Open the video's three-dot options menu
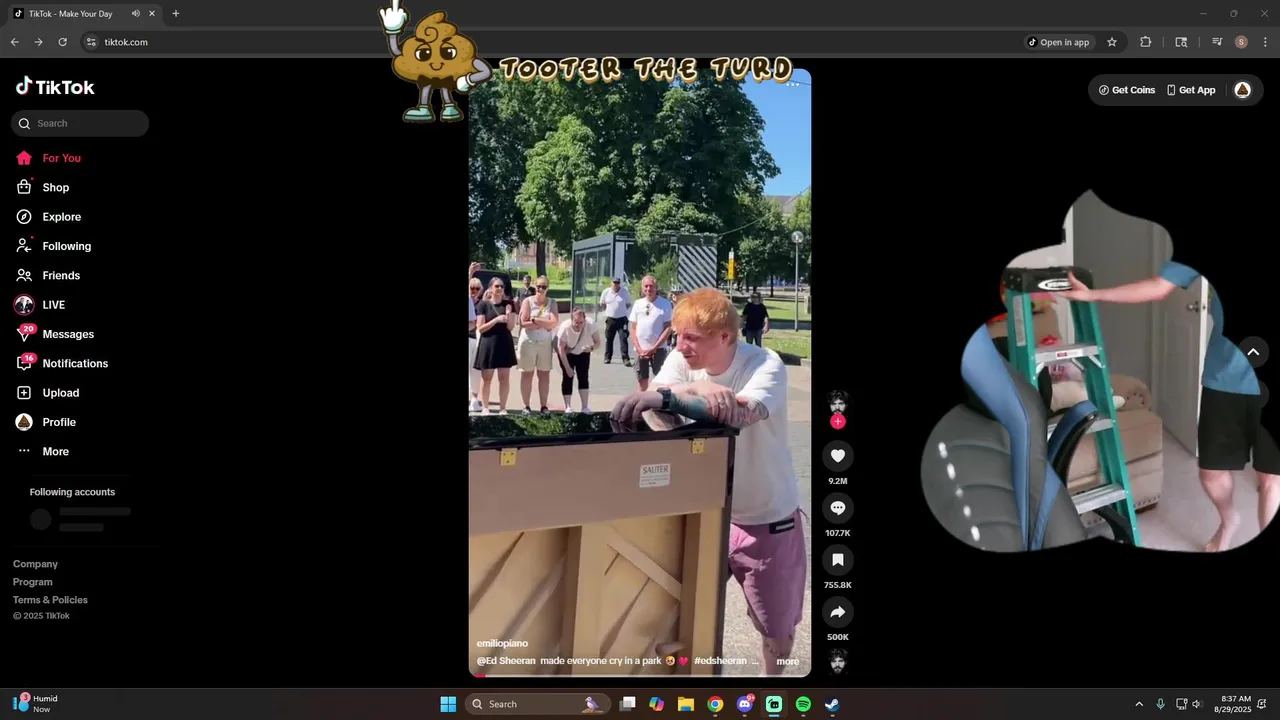Screen dimensions: 1280x720 click(792, 85)
